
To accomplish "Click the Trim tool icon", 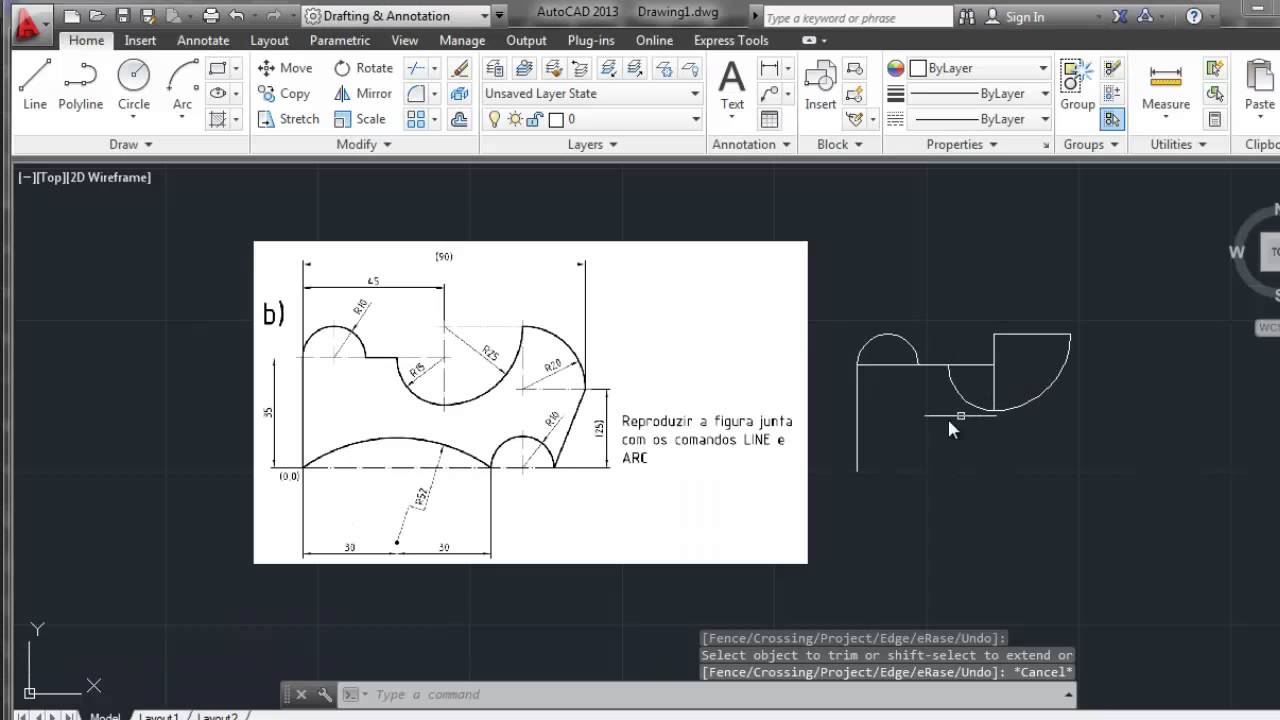I will (416, 68).
